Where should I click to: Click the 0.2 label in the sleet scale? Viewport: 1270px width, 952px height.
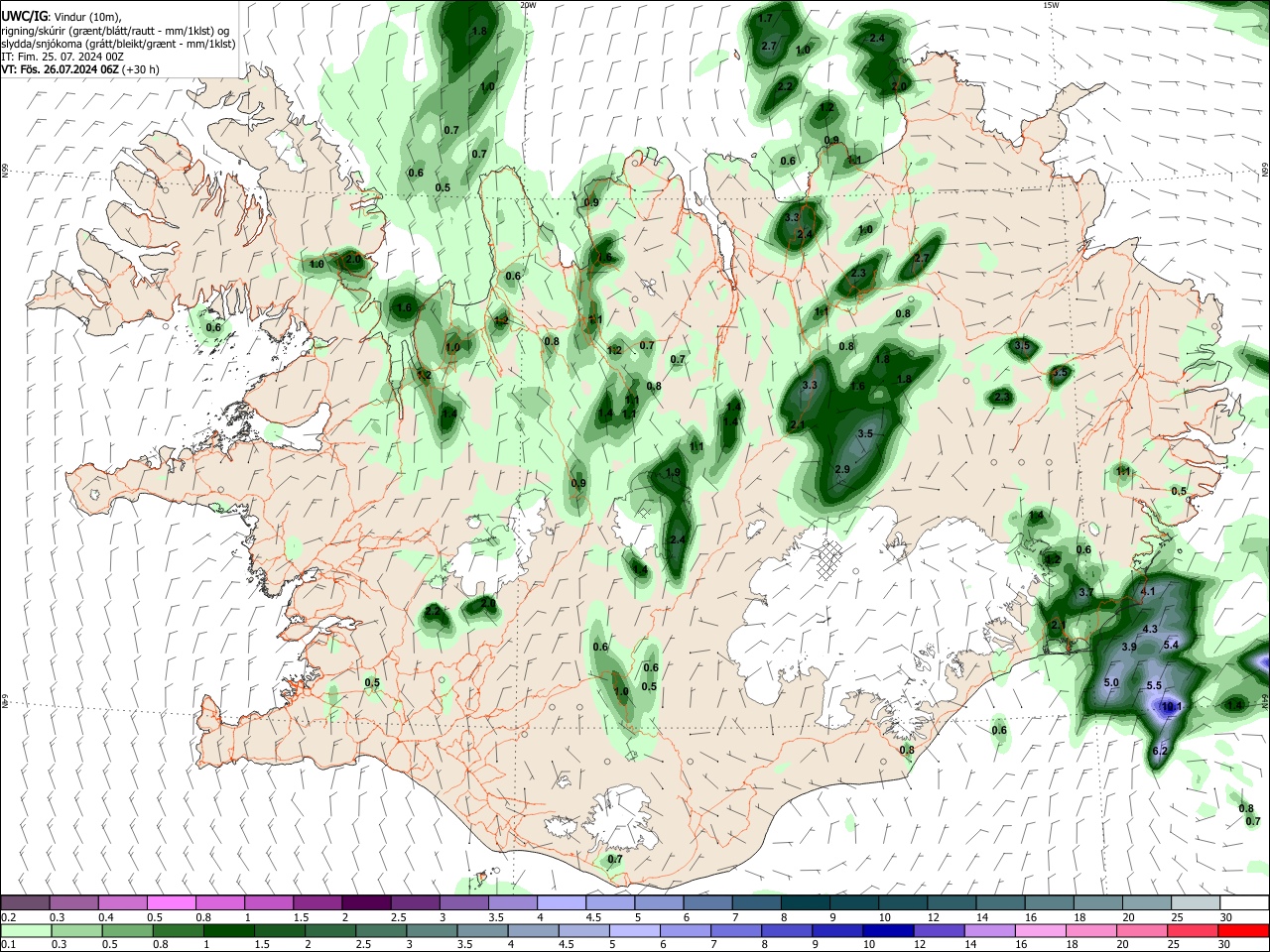pos(9,917)
